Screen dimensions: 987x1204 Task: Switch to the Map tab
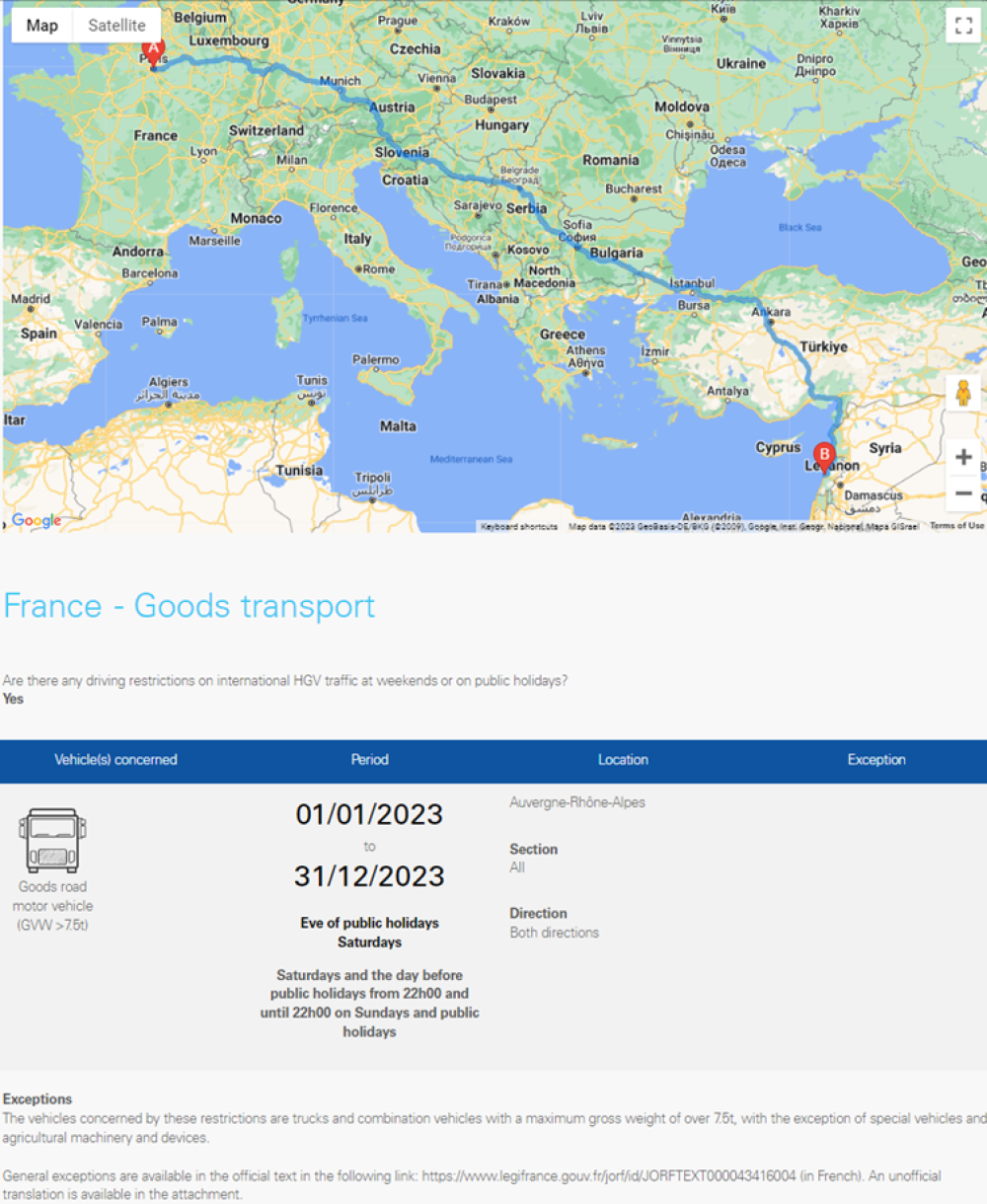coord(40,26)
